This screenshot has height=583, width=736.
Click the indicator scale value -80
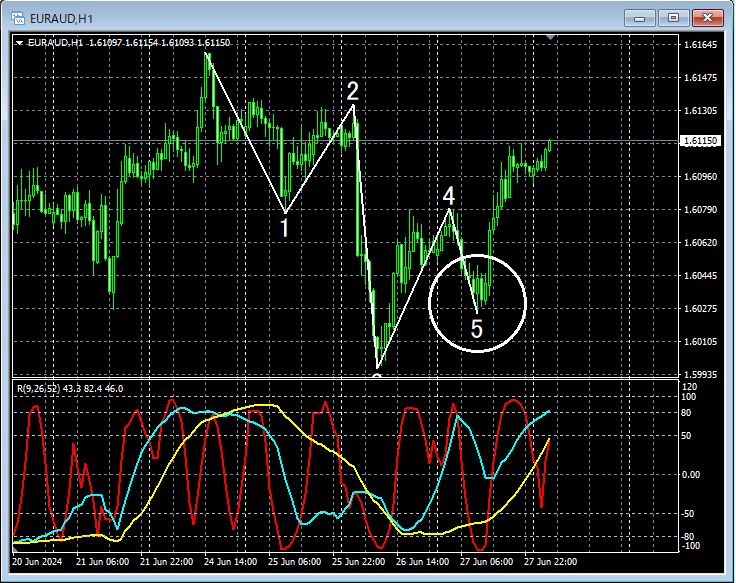point(687,537)
